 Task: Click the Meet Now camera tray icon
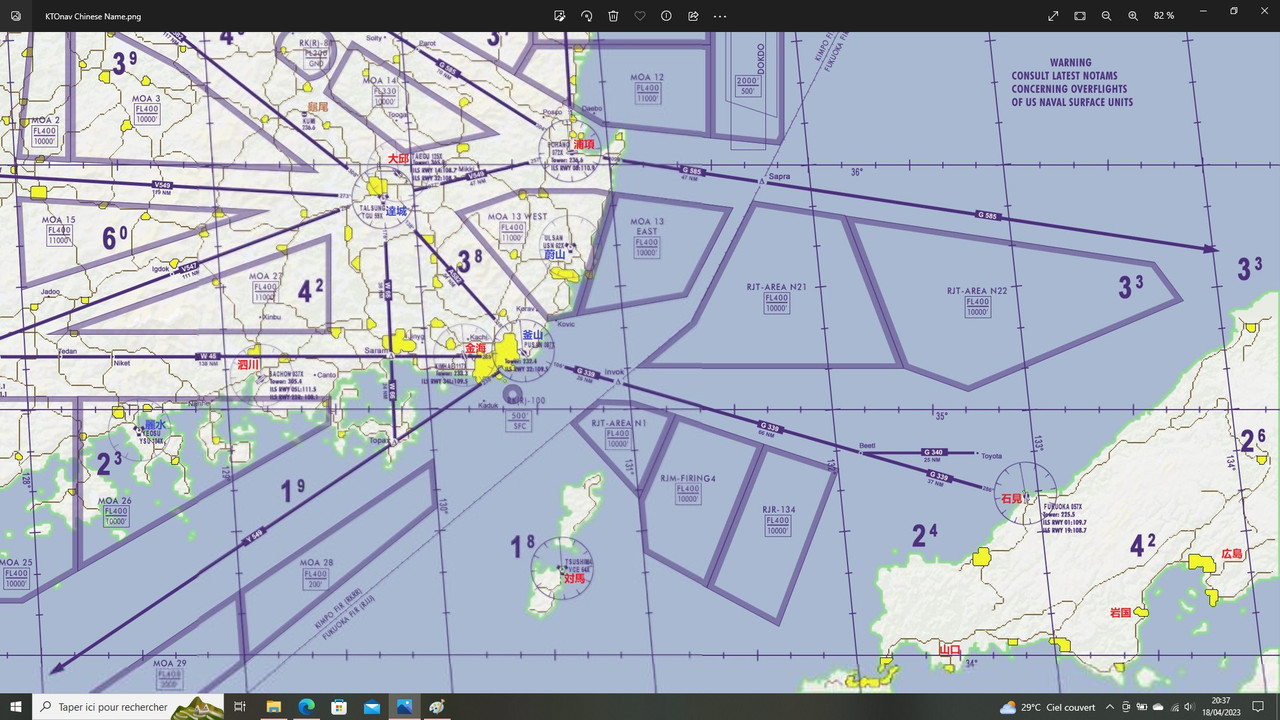click(x=1126, y=707)
